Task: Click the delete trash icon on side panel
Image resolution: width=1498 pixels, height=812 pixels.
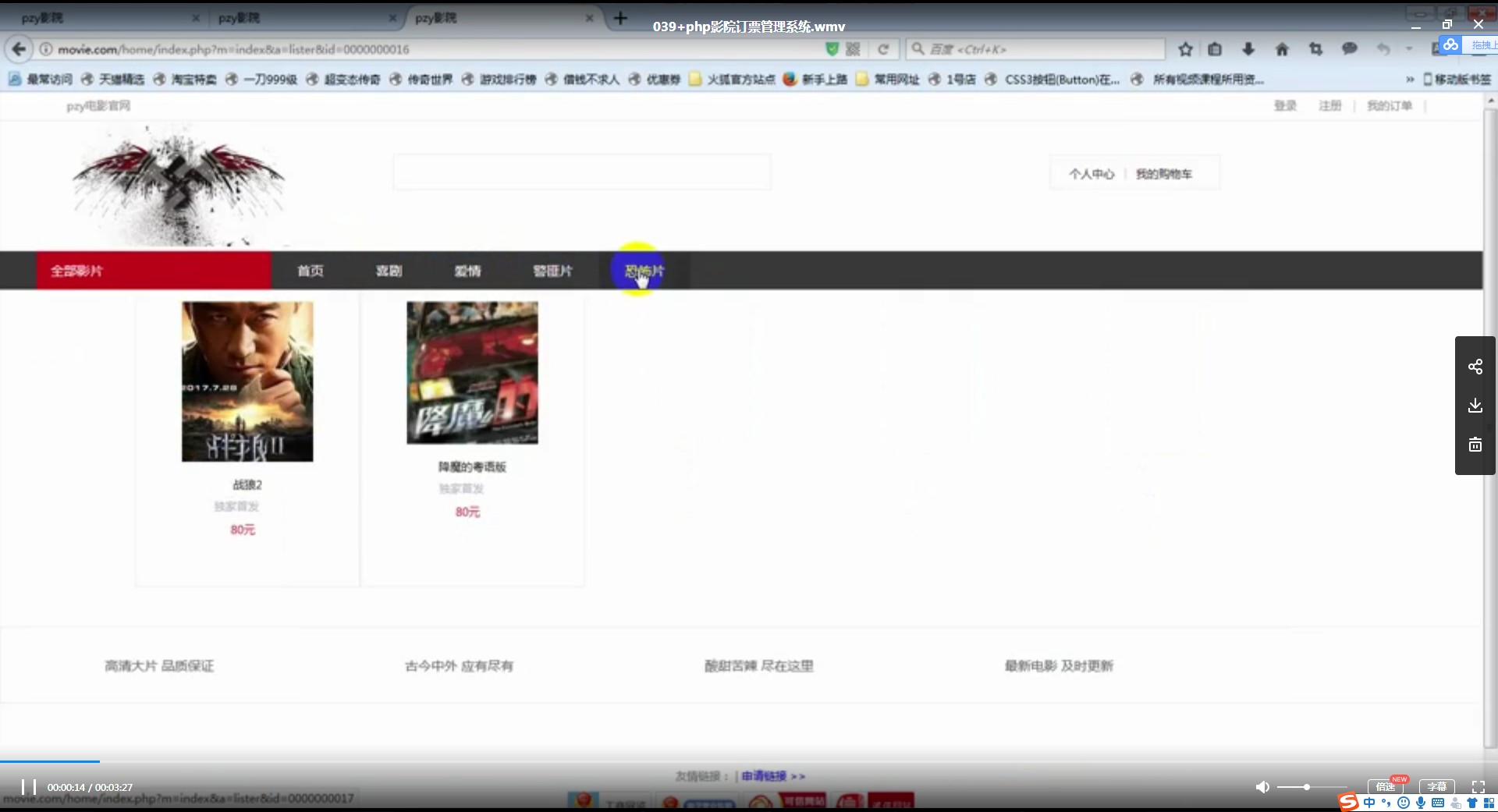Action: click(1475, 445)
